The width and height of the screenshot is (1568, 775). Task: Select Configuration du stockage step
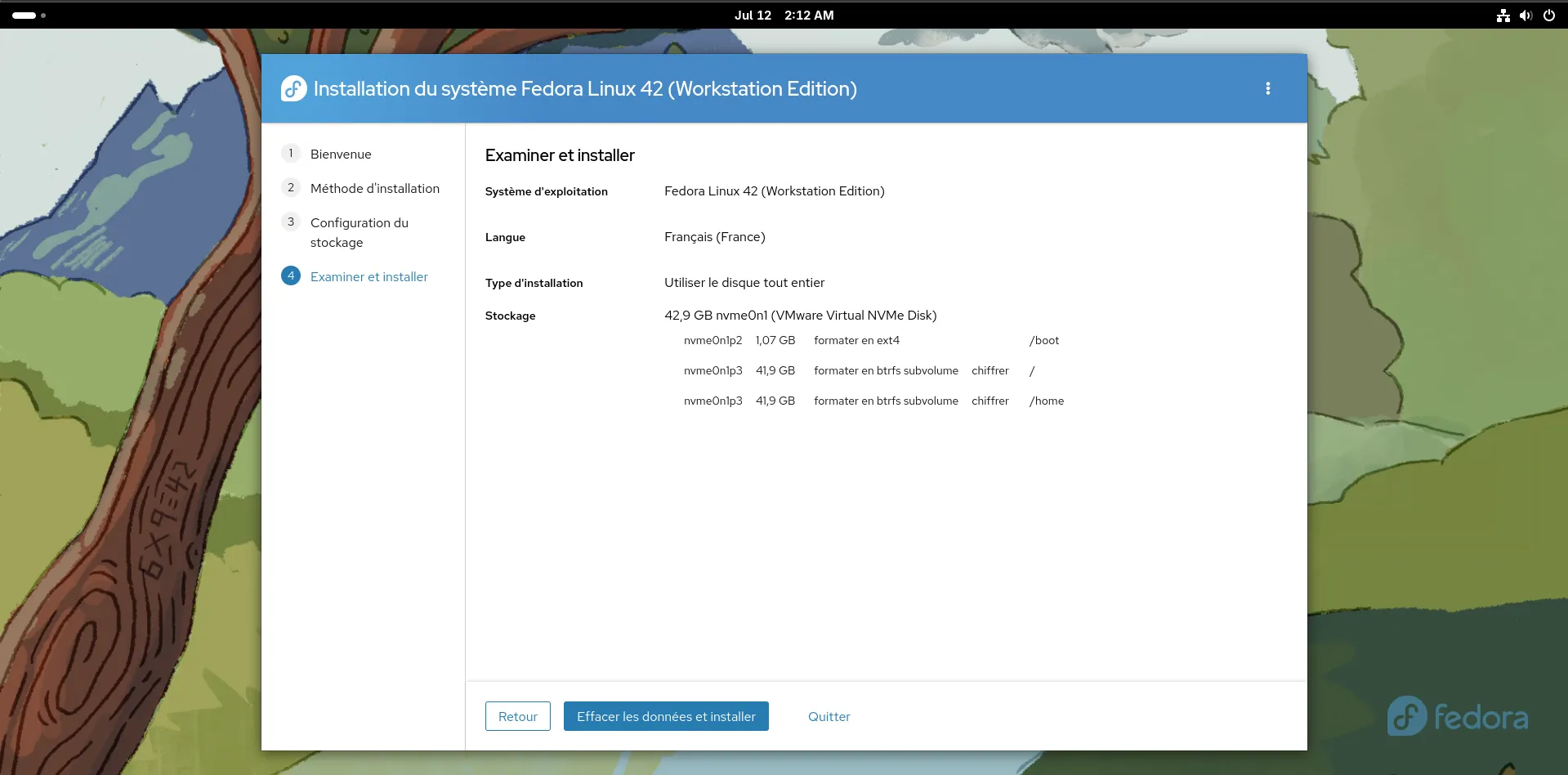[359, 232]
